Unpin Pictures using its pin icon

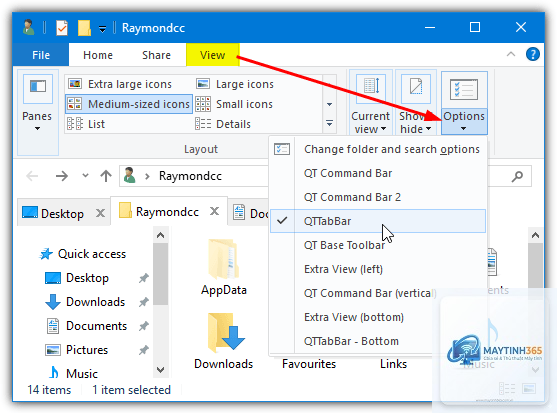point(144,350)
